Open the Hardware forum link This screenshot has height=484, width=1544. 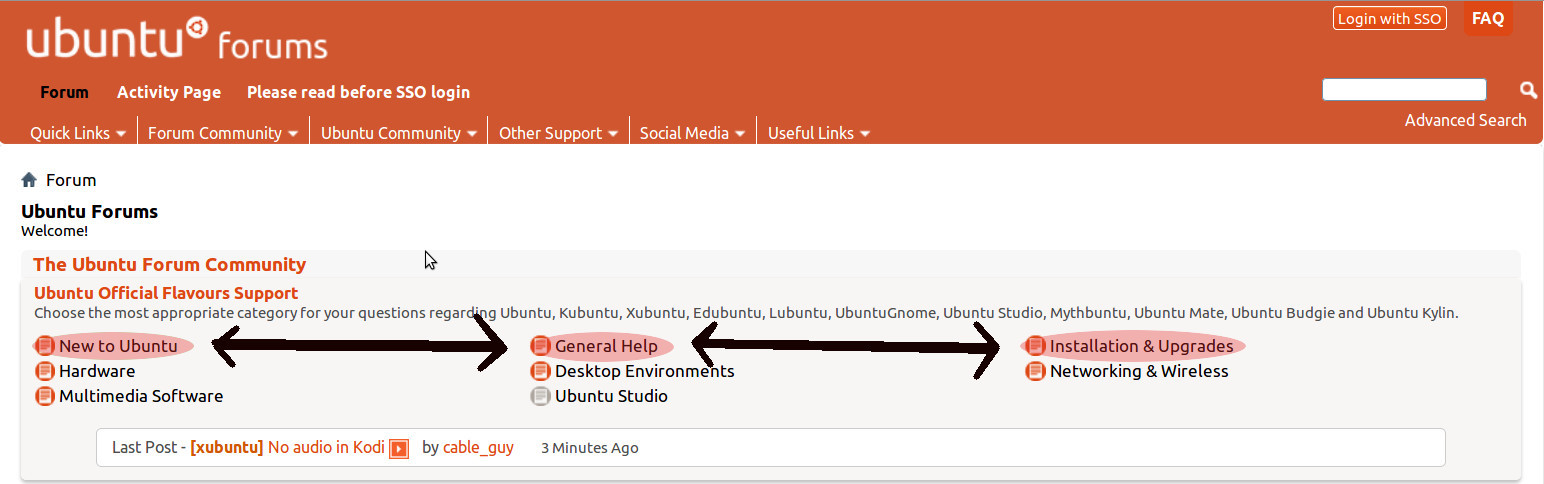pyautogui.click(x=97, y=371)
